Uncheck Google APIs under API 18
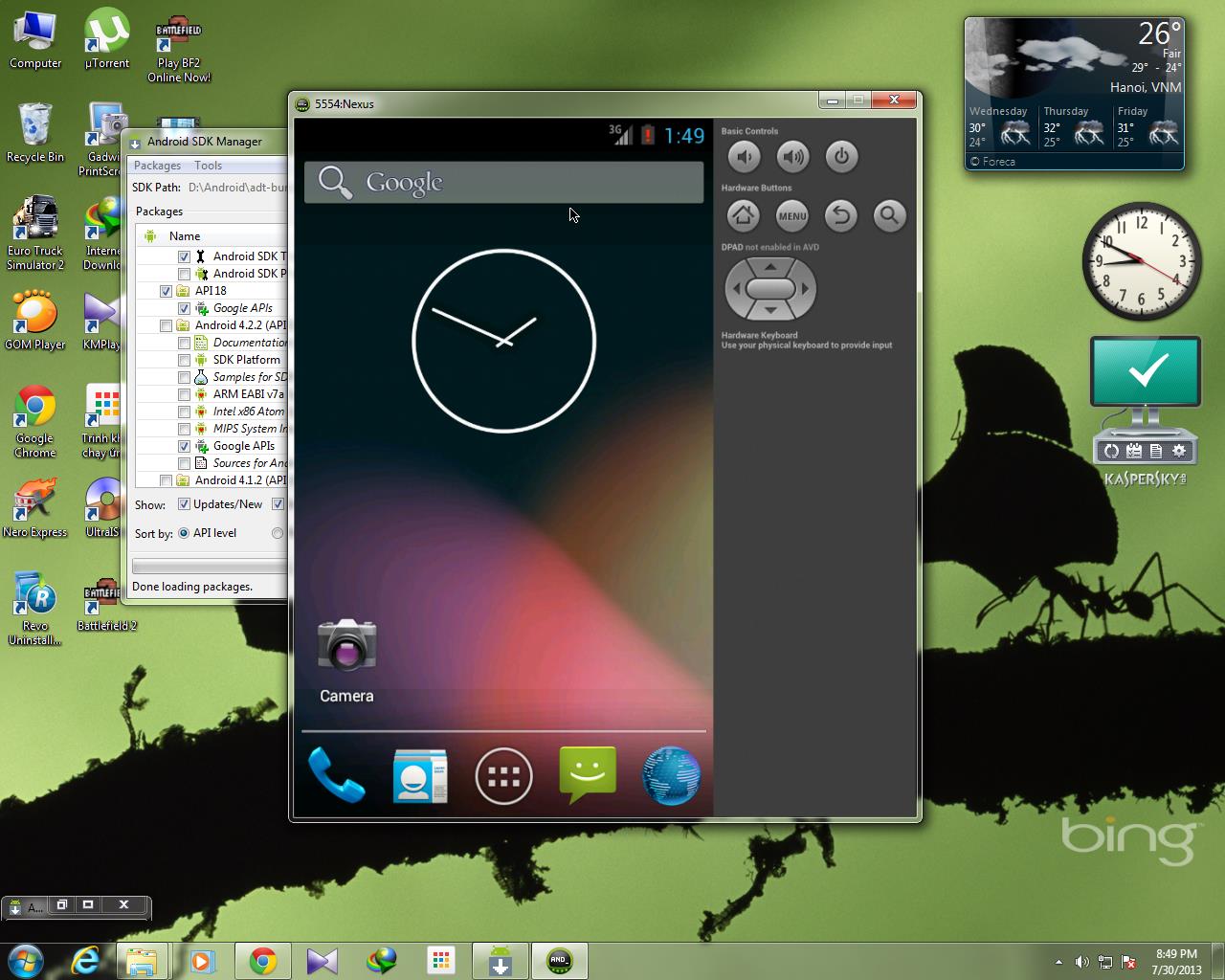 pyautogui.click(x=184, y=308)
